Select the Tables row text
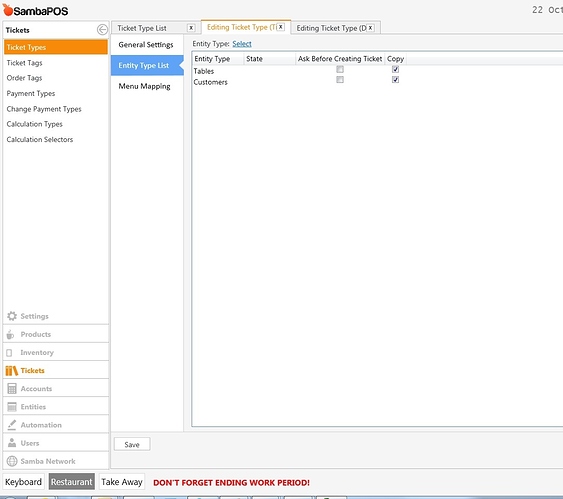This screenshot has width=563, height=499. [x=204, y=71]
